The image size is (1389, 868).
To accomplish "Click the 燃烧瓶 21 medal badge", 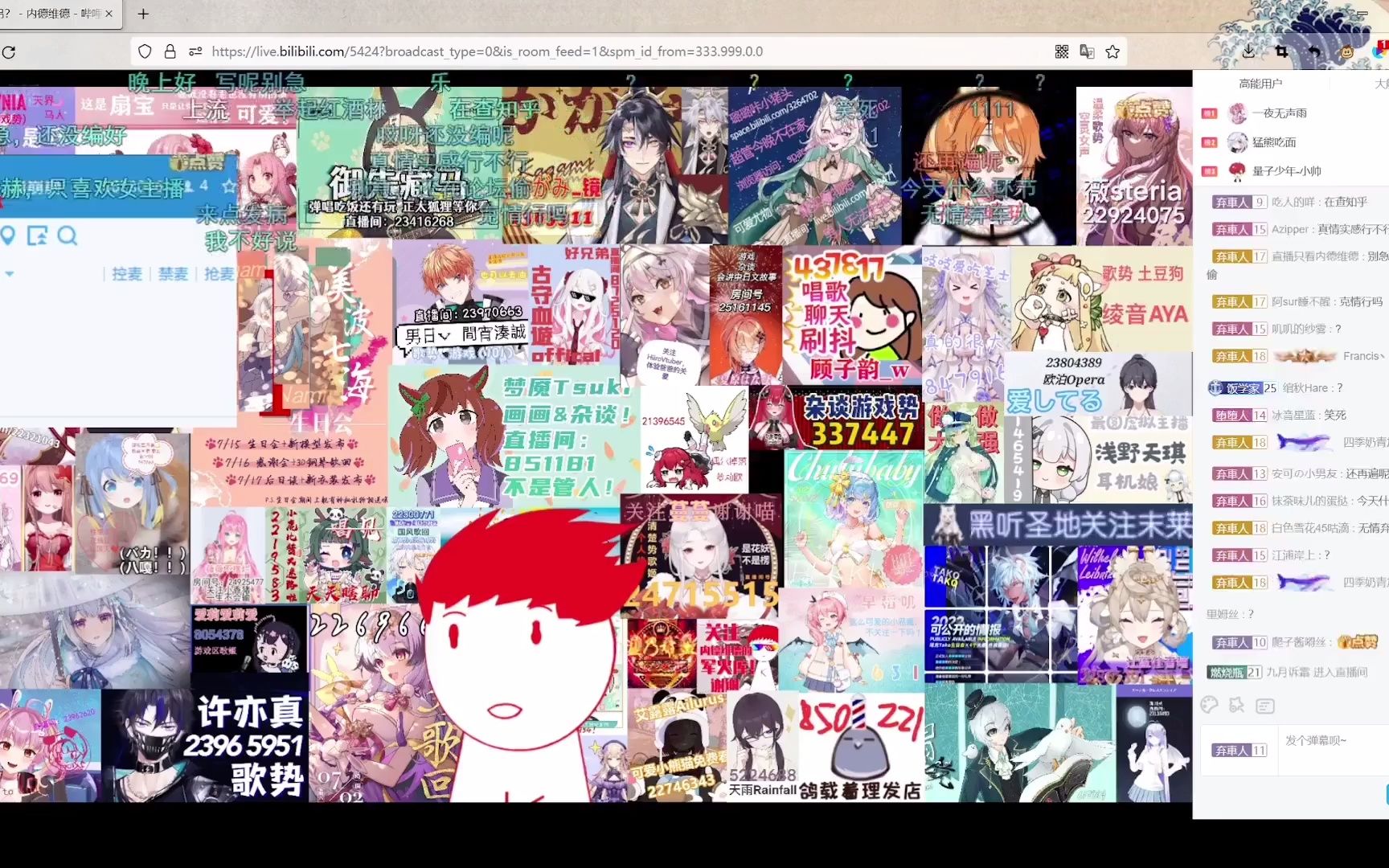I will [1234, 673].
